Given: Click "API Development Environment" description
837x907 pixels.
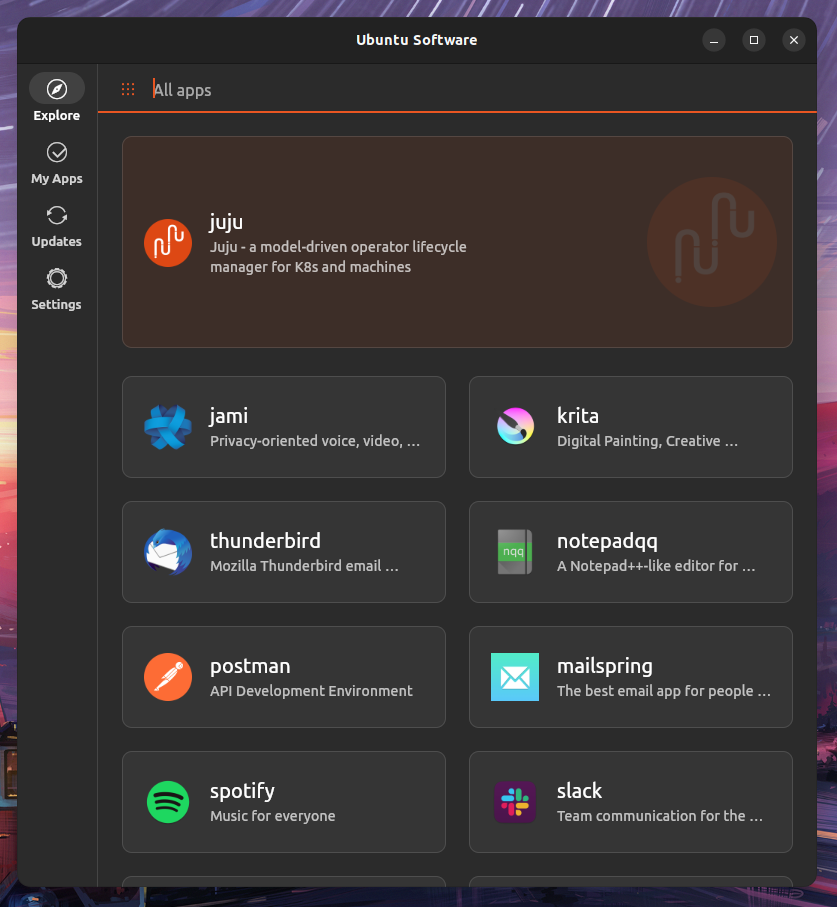Looking at the screenshot, I should tap(311, 691).
